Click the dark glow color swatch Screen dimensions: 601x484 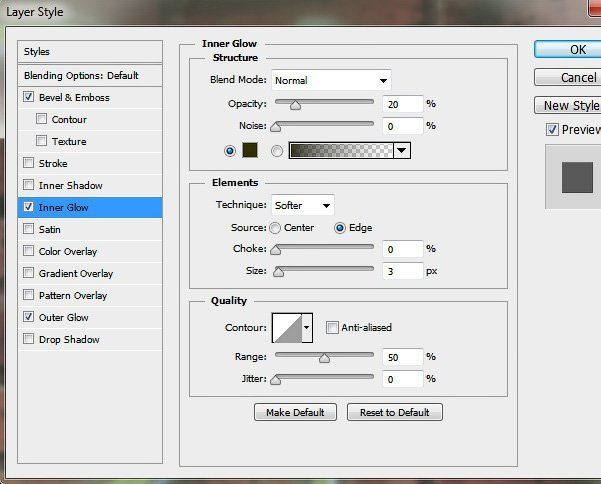[250, 150]
